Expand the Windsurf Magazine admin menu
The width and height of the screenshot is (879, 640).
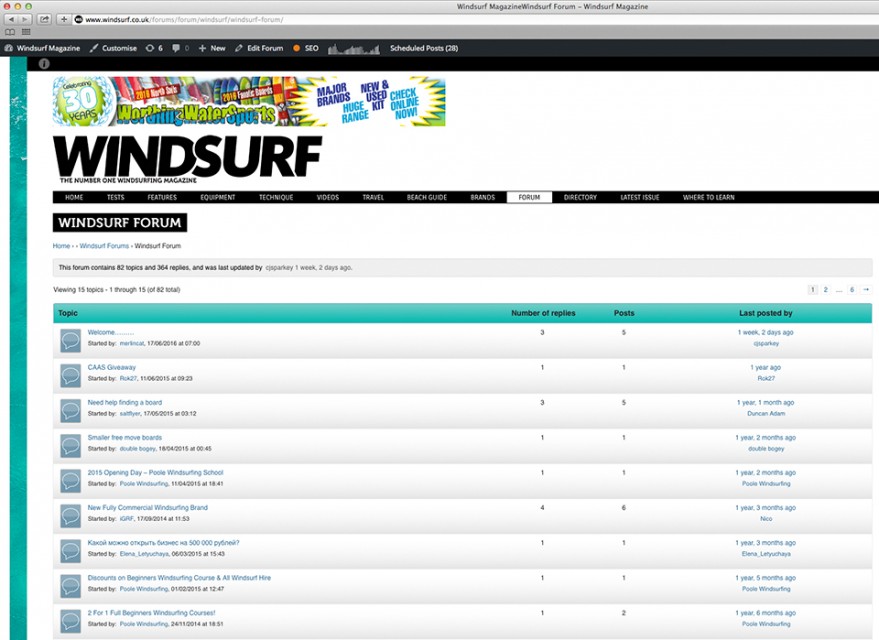coord(43,48)
